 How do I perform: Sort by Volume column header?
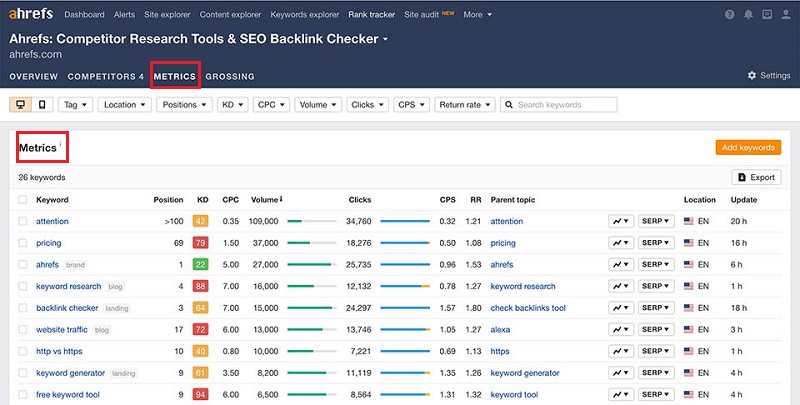click(266, 199)
